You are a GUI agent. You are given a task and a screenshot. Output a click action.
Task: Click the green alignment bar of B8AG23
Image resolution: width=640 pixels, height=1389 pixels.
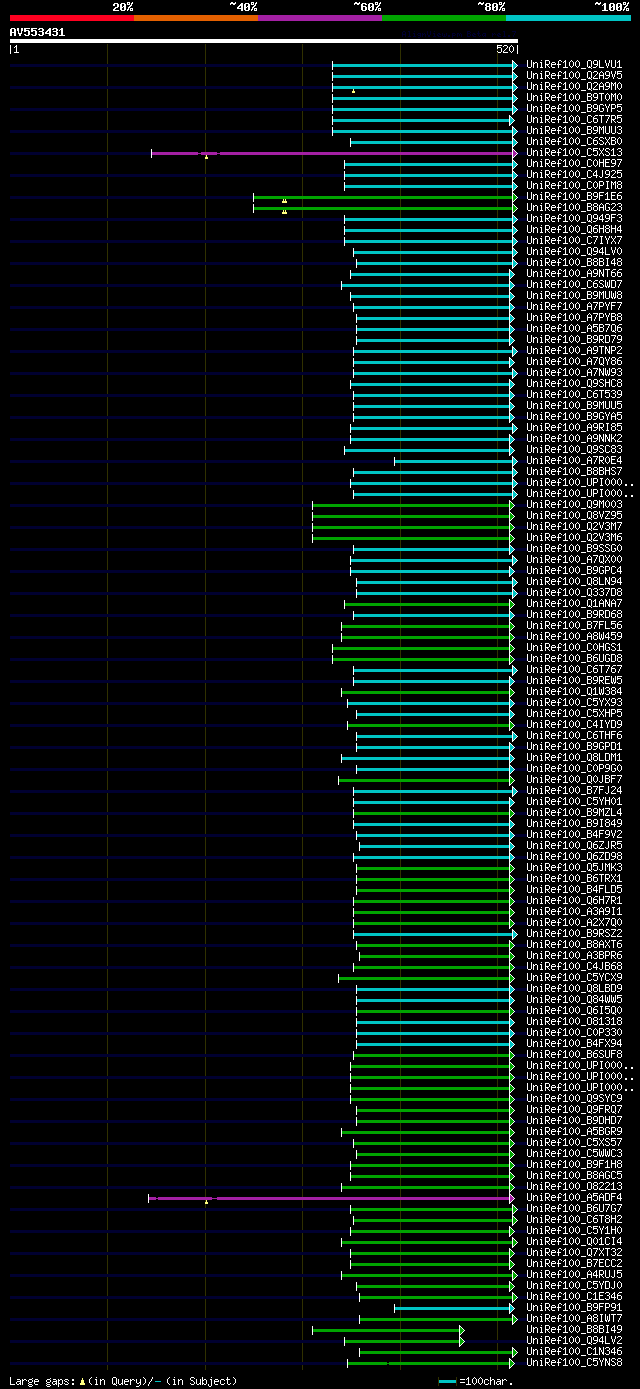(x=384, y=208)
